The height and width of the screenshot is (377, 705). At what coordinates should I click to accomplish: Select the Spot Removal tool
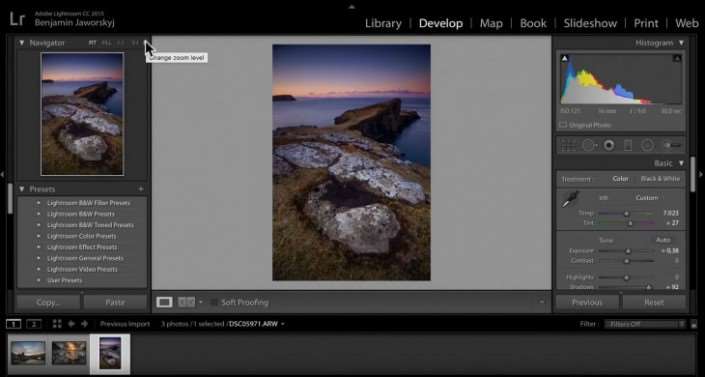pyautogui.click(x=589, y=145)
